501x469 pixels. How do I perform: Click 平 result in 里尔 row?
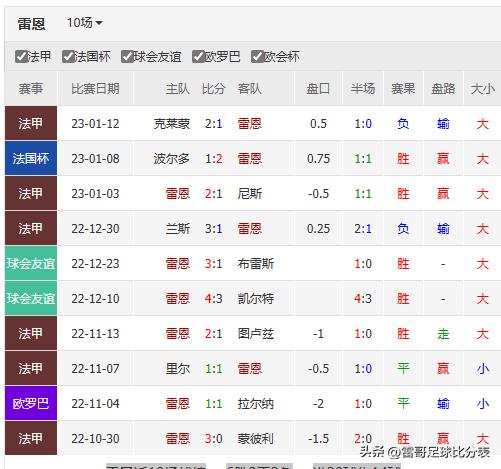403,369
